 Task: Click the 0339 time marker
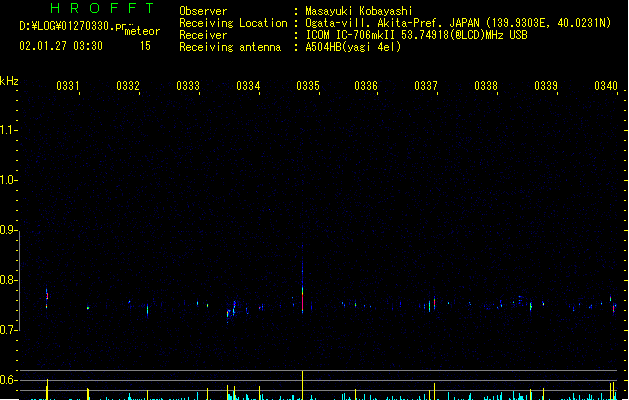(x=546, y=86)
